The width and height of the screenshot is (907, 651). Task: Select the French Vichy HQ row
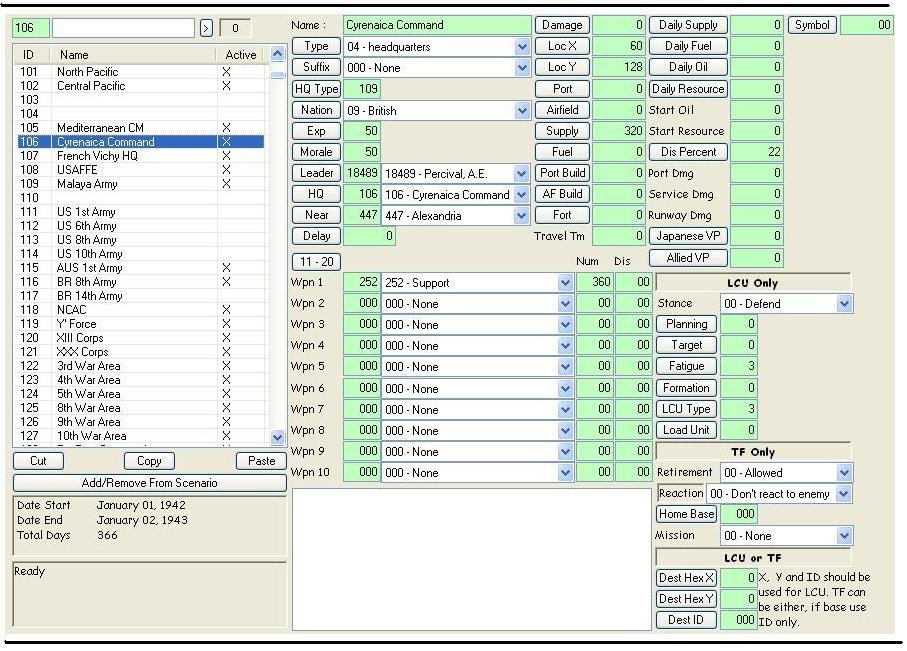pyautogui.click(x=141, y=156)
